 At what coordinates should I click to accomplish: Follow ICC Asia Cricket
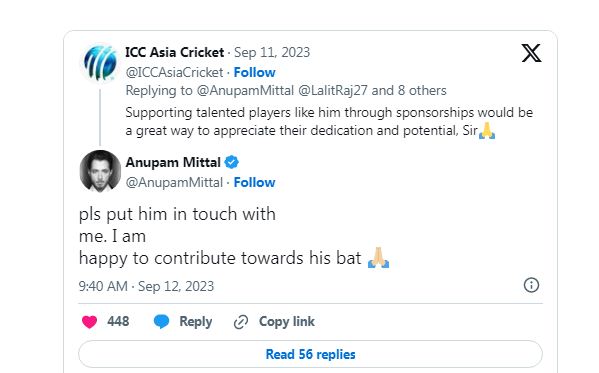click(254, 72)
